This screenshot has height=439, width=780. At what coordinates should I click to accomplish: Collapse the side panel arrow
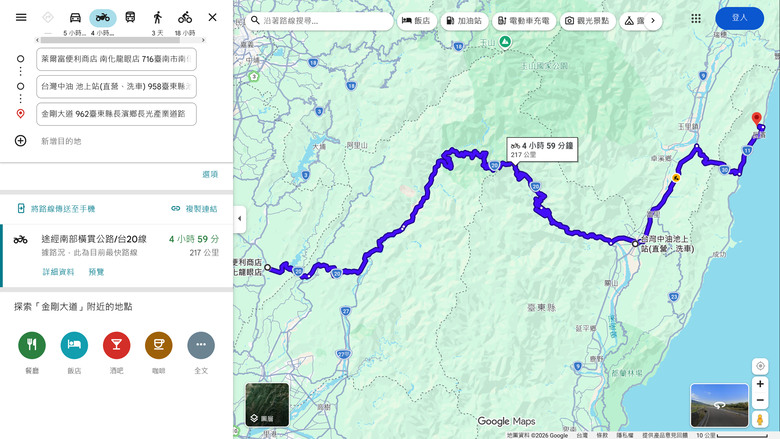[x=239, y=219]
